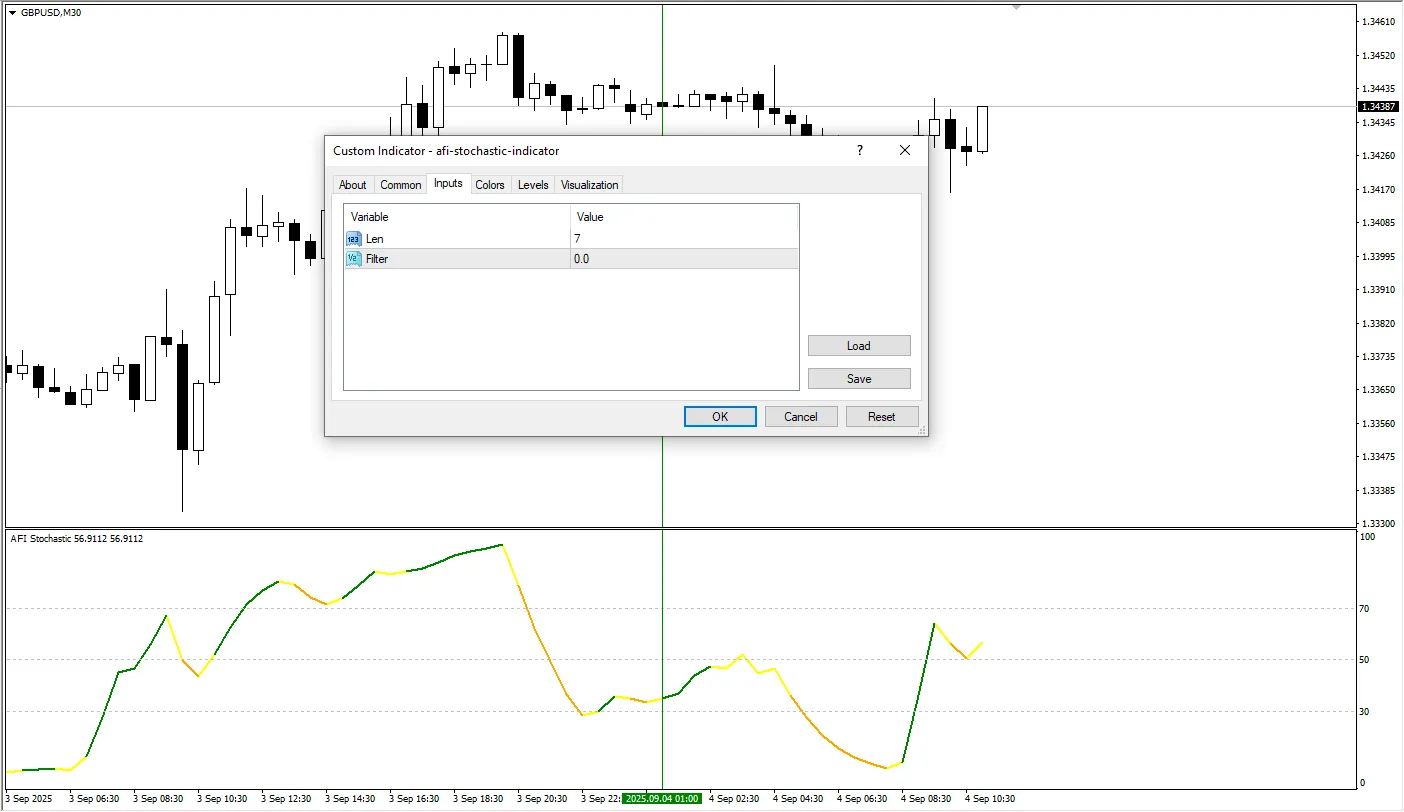Viewport: 1404px width, 812px height.
Task: Click the "123" integer icon beside Len
Action: 353,238
